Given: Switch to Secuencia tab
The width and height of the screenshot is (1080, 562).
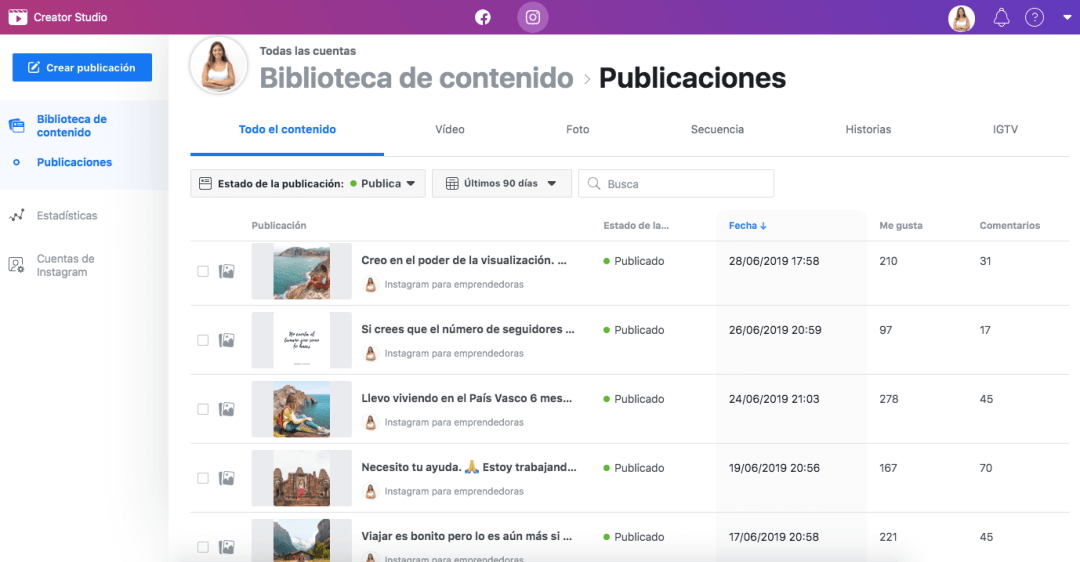Looking at the screenshot, I should 717,129.
